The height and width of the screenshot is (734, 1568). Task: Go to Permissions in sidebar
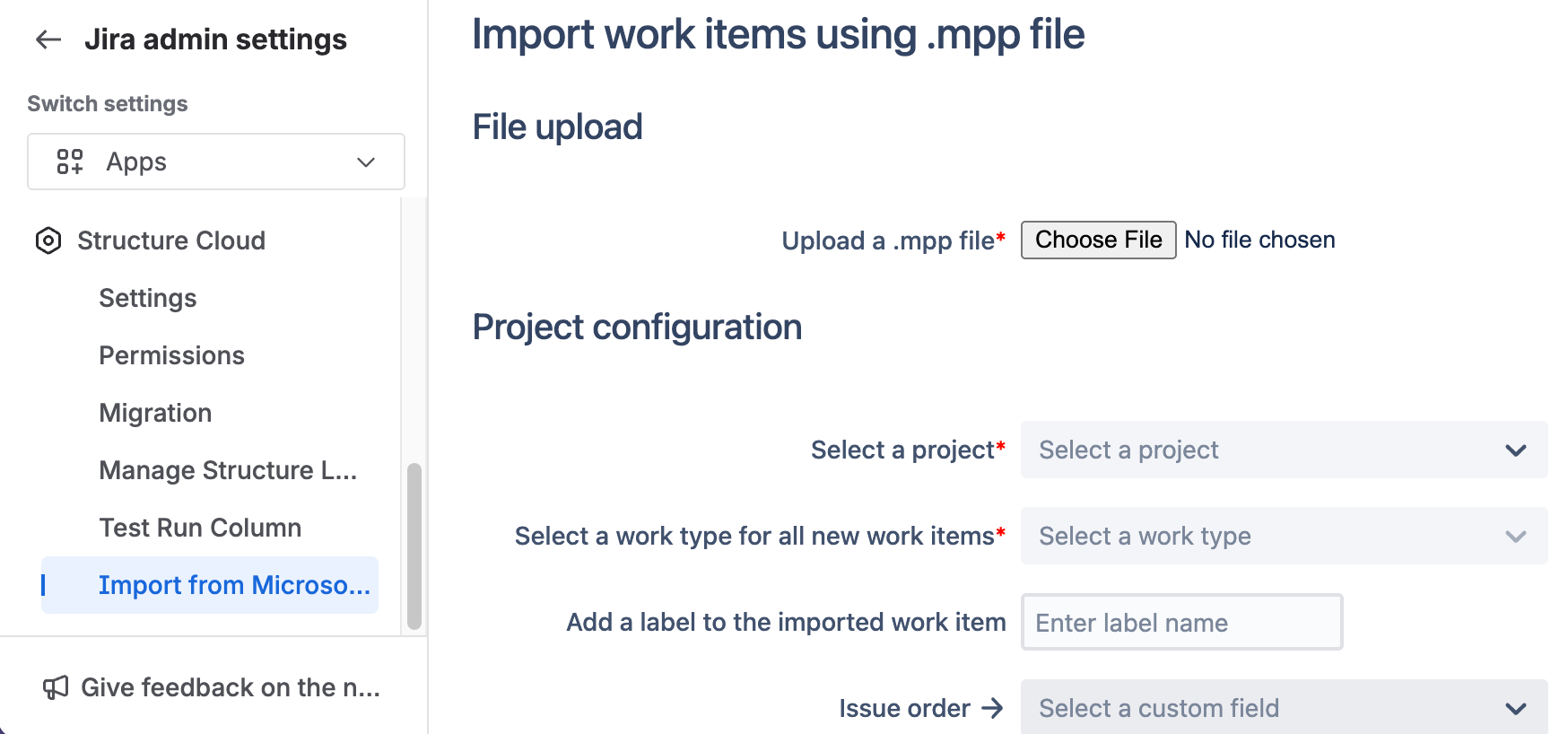pos(171,355)
